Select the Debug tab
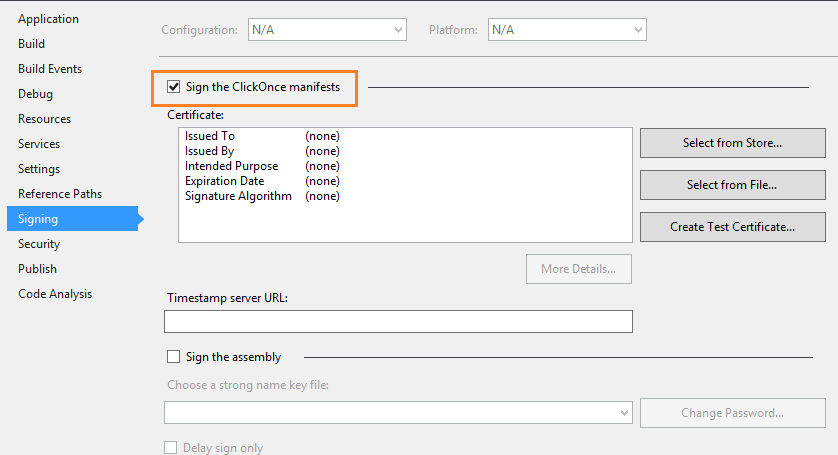The width and height of the screenshot is (838, 455). pyautogui.click(x=35, y=94)
